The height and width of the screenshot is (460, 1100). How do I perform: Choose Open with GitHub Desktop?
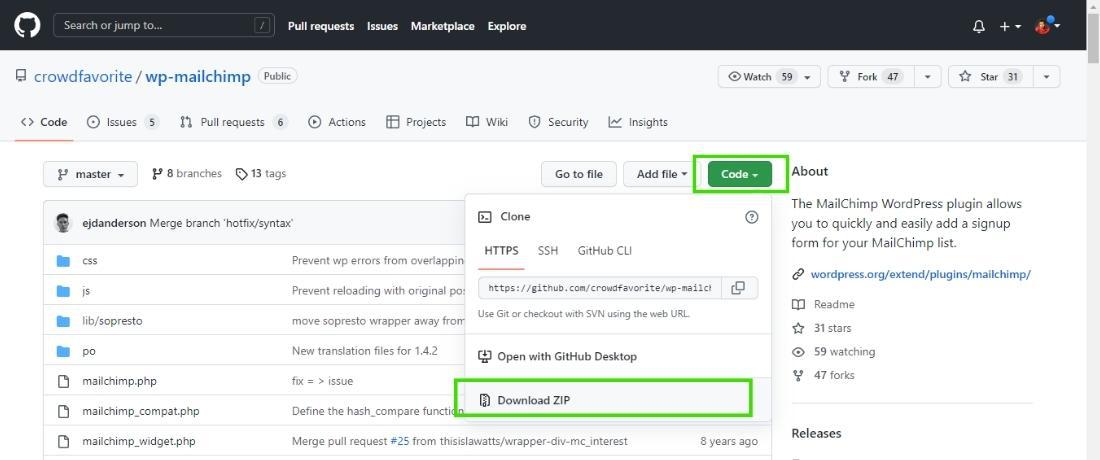pos(558,356)
